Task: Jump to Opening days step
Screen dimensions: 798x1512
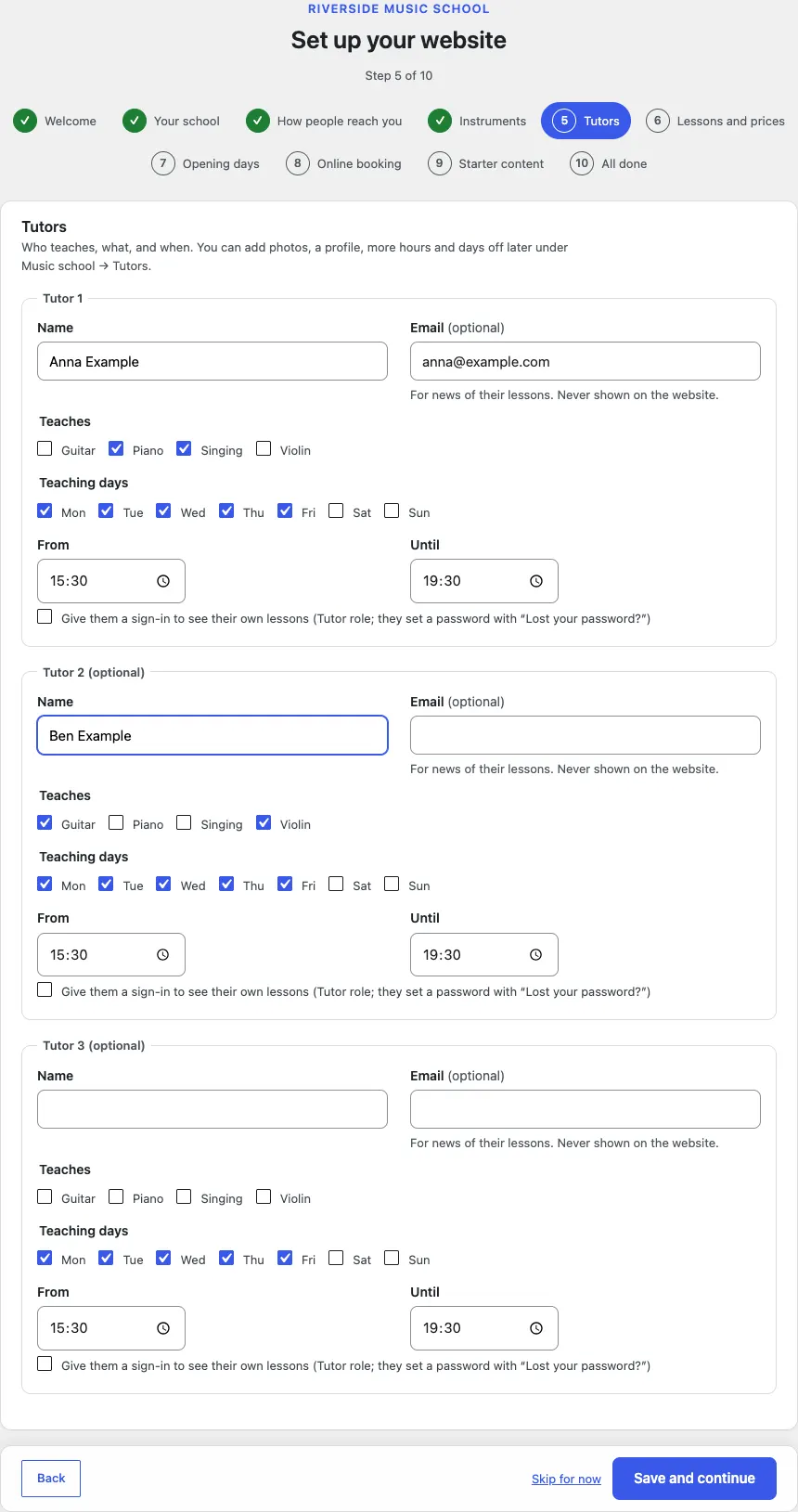Action: point(206,163)
